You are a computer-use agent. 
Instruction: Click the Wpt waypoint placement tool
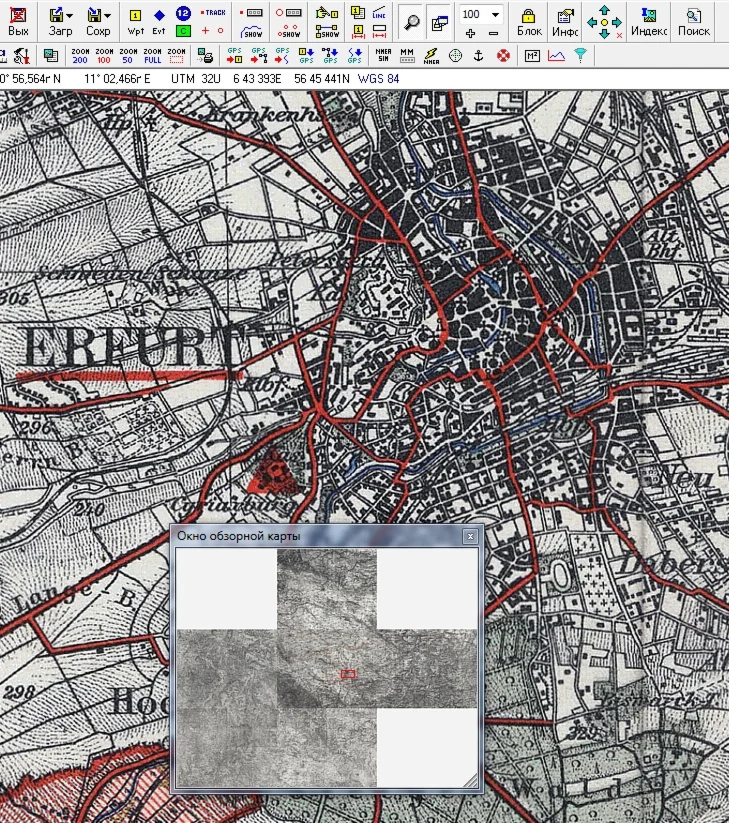tap(136, 21)
